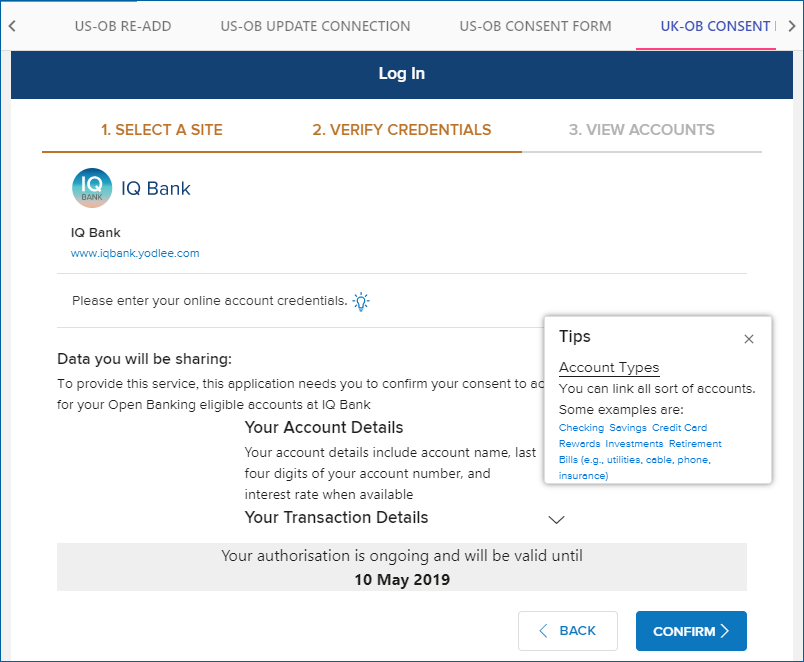Click the 10 May 2019 date text

point(402,579)
